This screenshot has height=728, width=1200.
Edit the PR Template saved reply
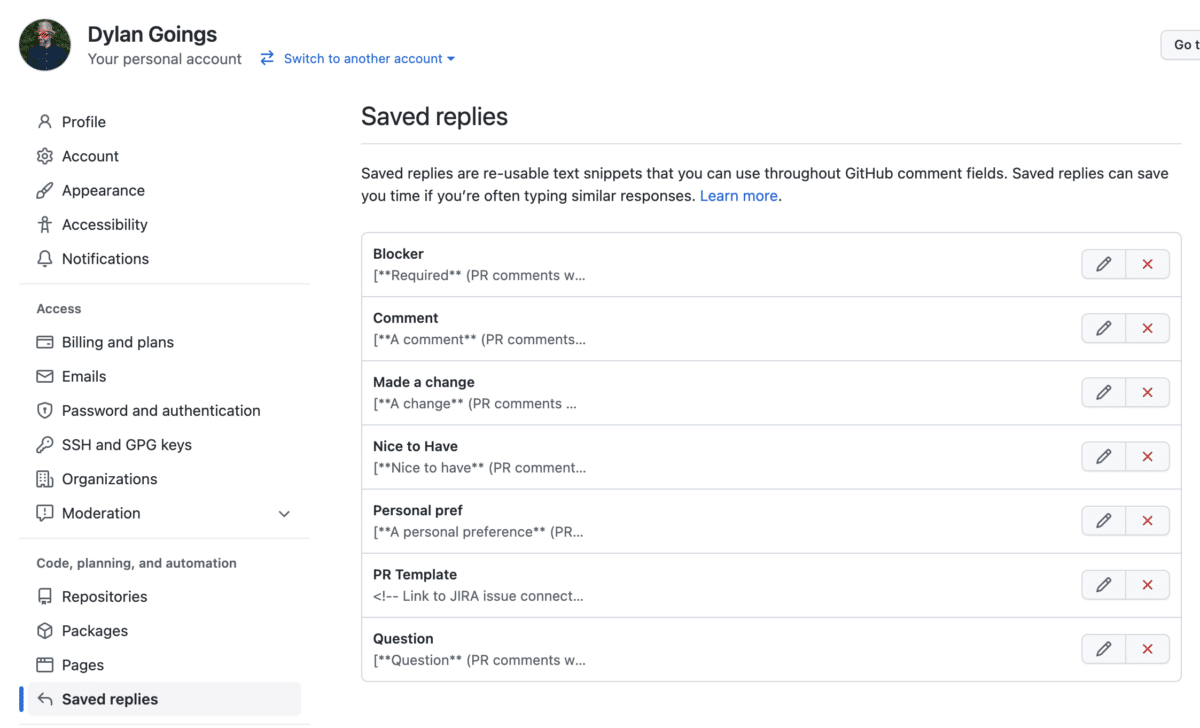(1103, 584)
